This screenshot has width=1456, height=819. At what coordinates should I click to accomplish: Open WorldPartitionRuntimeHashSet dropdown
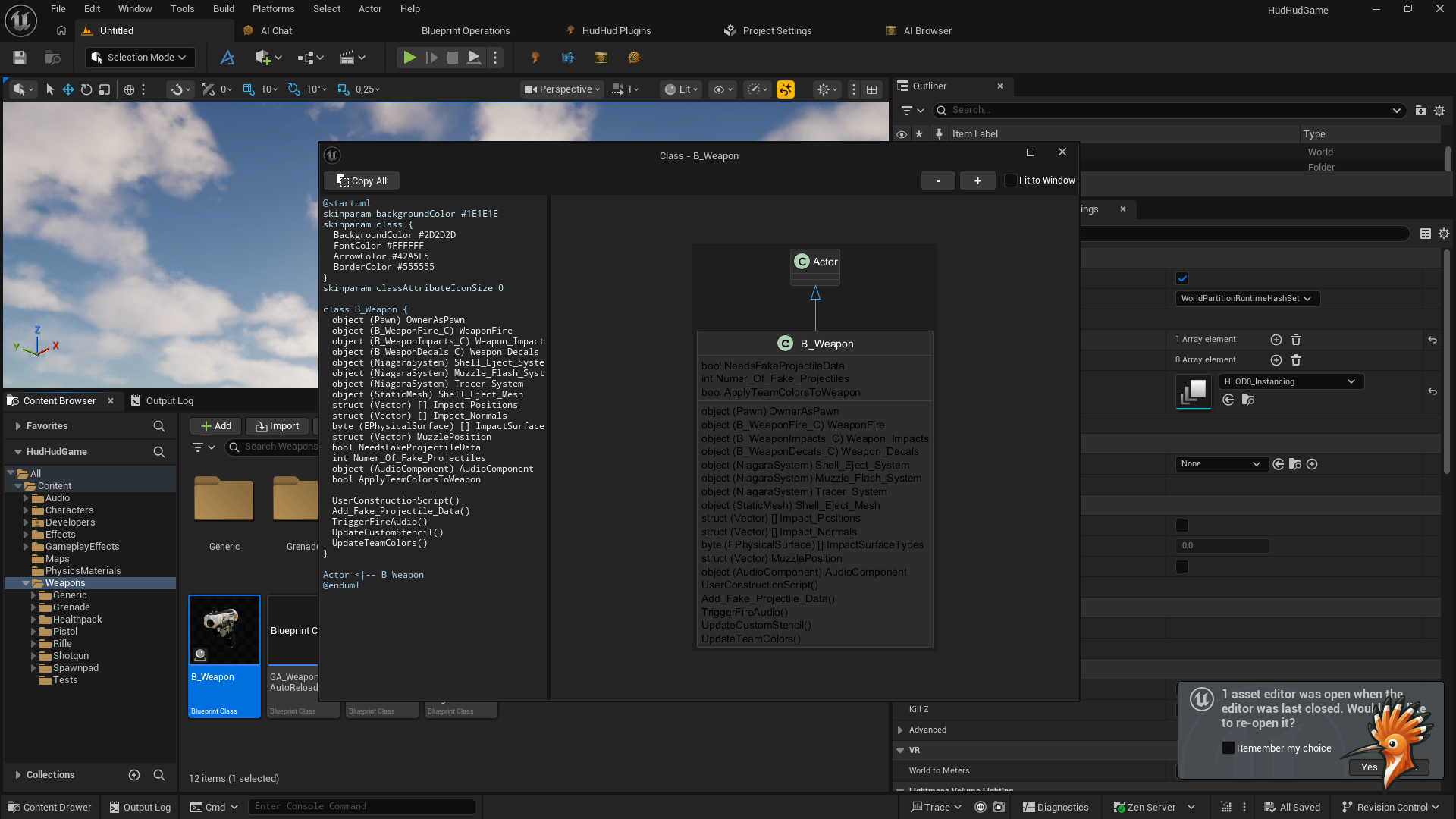click(1247, 299)
